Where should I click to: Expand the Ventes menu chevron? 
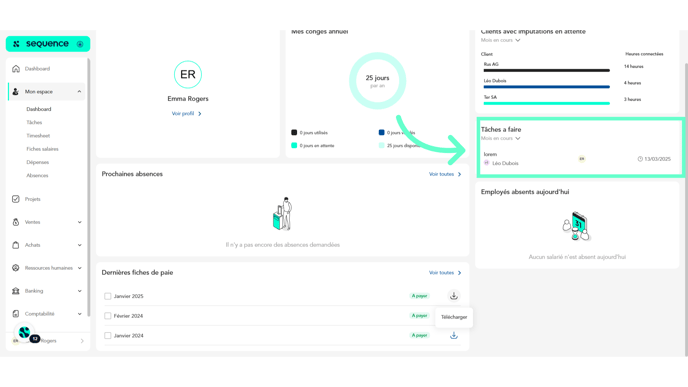(x=79, y=222)
